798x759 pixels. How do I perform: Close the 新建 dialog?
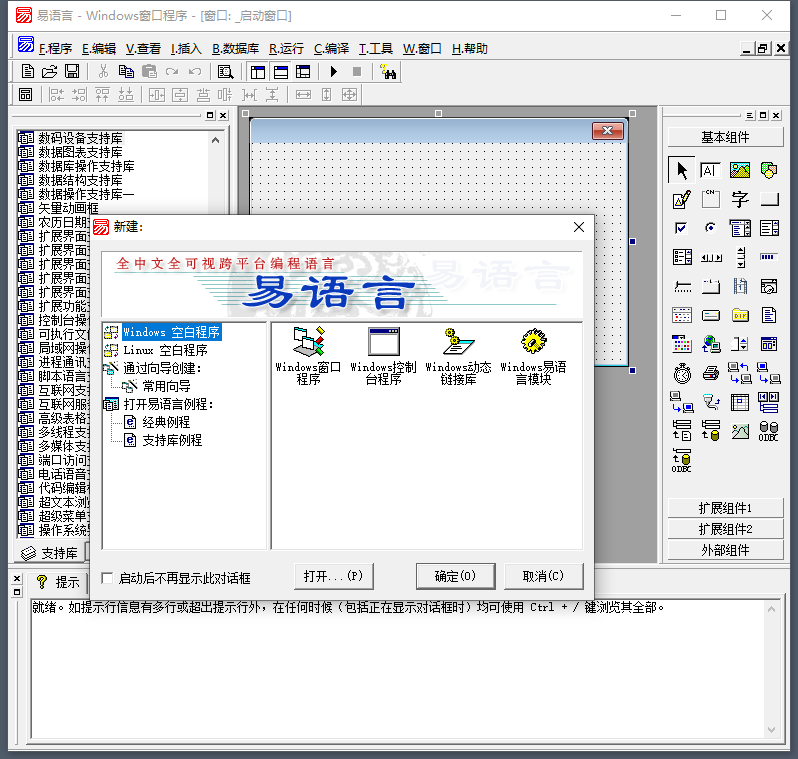pos(579,227)
